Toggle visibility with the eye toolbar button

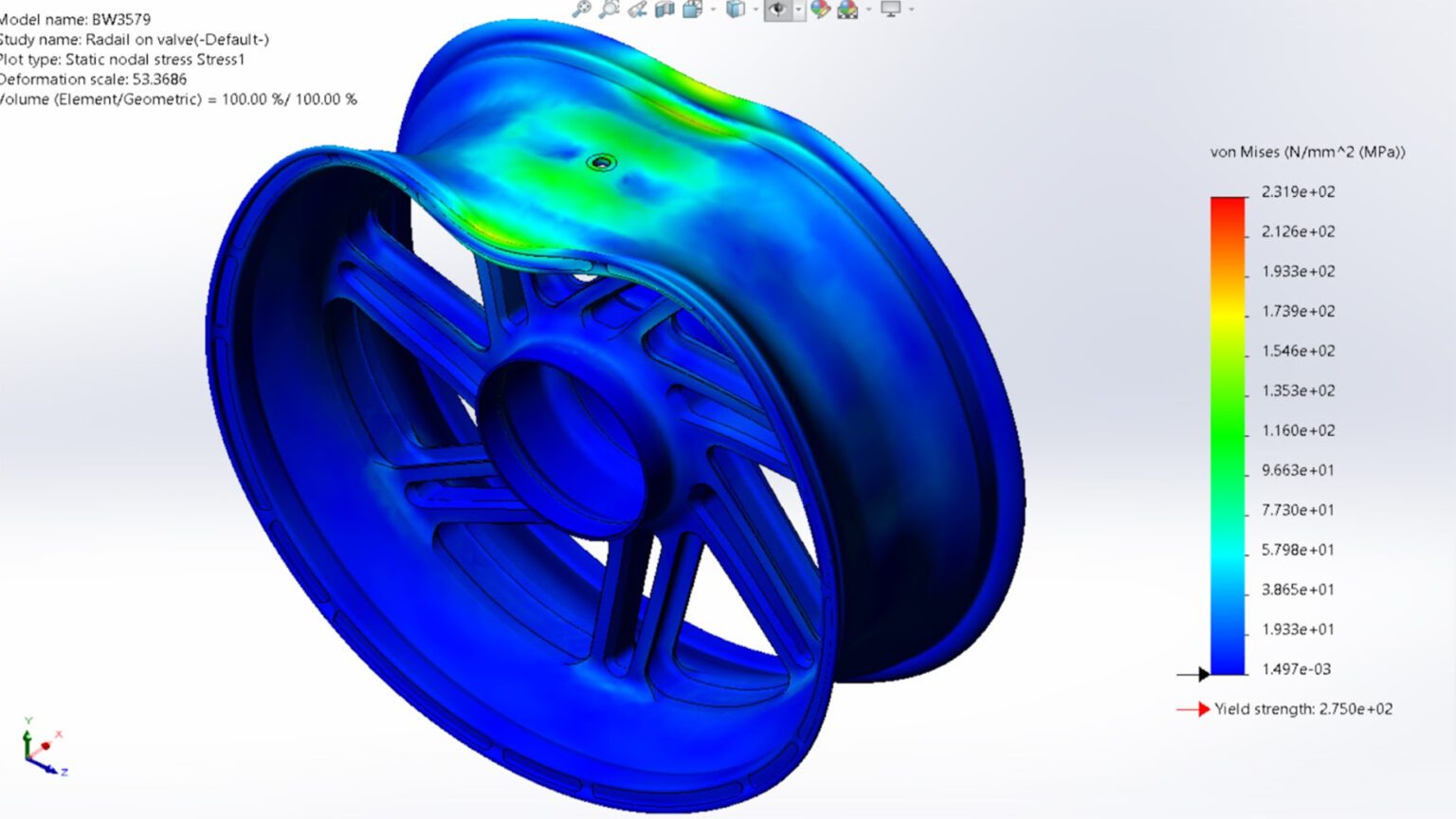click(x=777, y=10)
